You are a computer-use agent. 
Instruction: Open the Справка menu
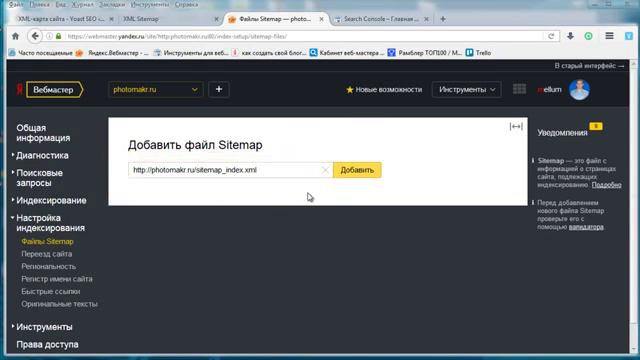(187, 4)
